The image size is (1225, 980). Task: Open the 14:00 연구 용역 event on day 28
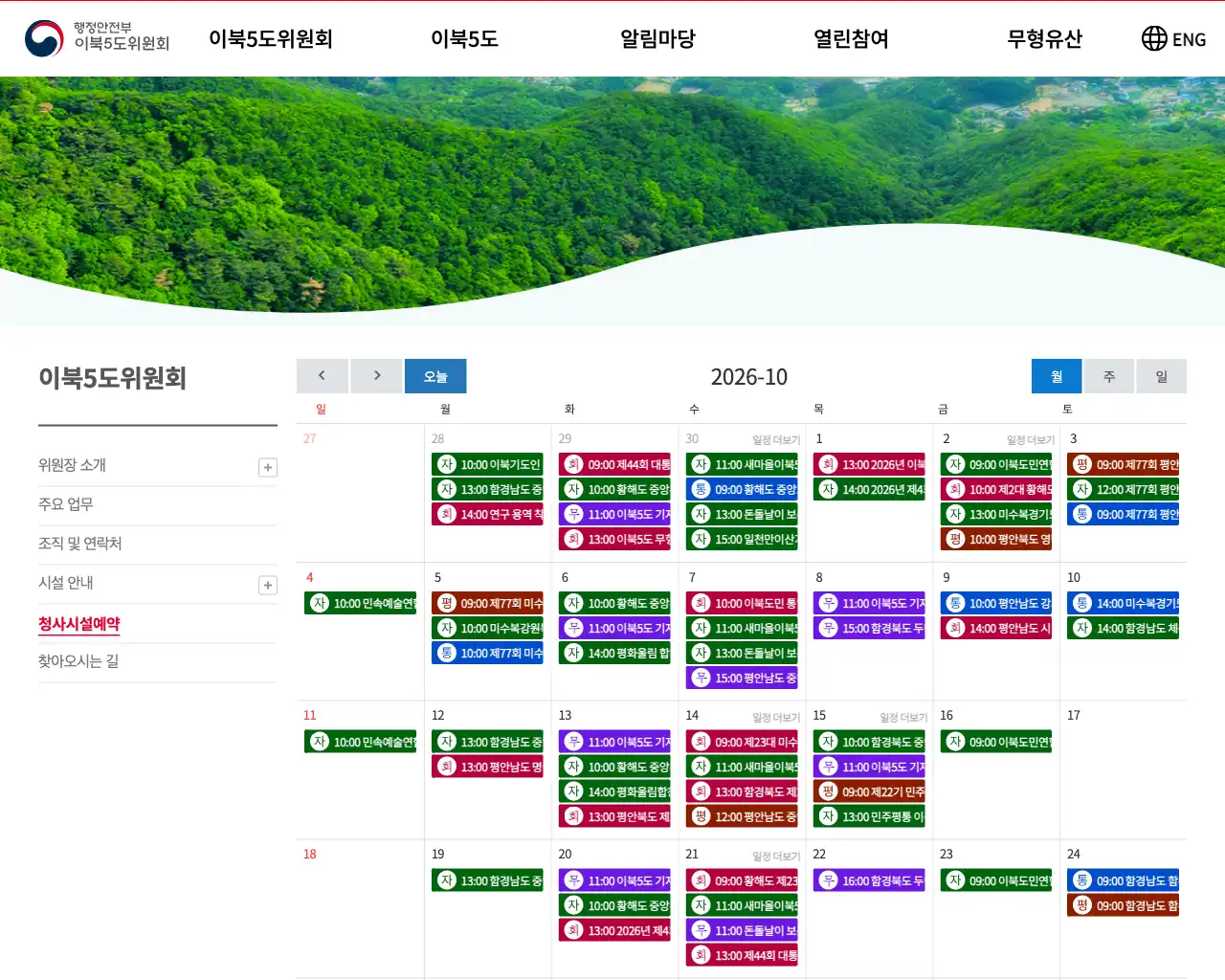pos(487,514)
